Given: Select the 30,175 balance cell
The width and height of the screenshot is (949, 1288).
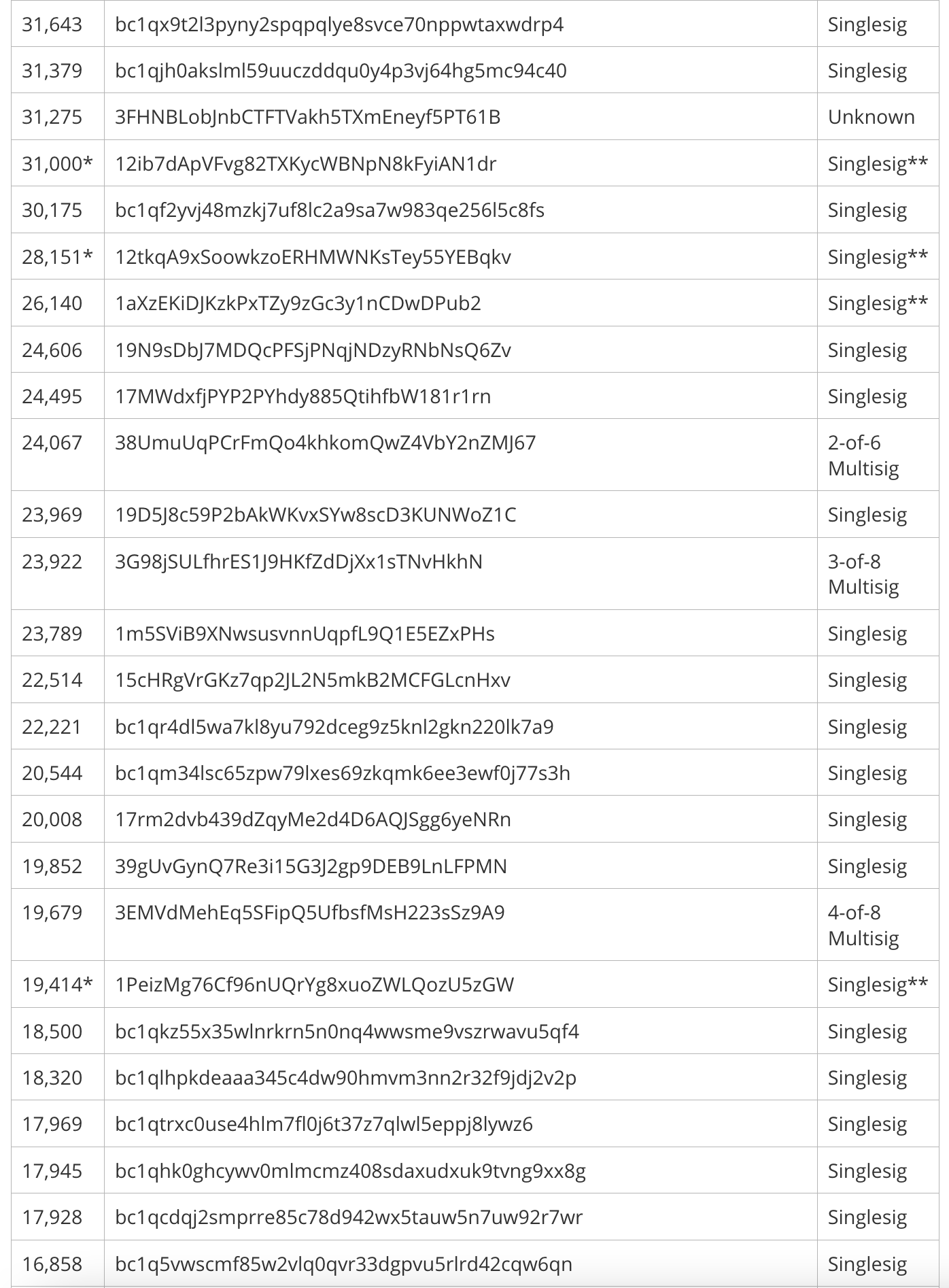Looking at the screenshot, I should click(52, 211).
